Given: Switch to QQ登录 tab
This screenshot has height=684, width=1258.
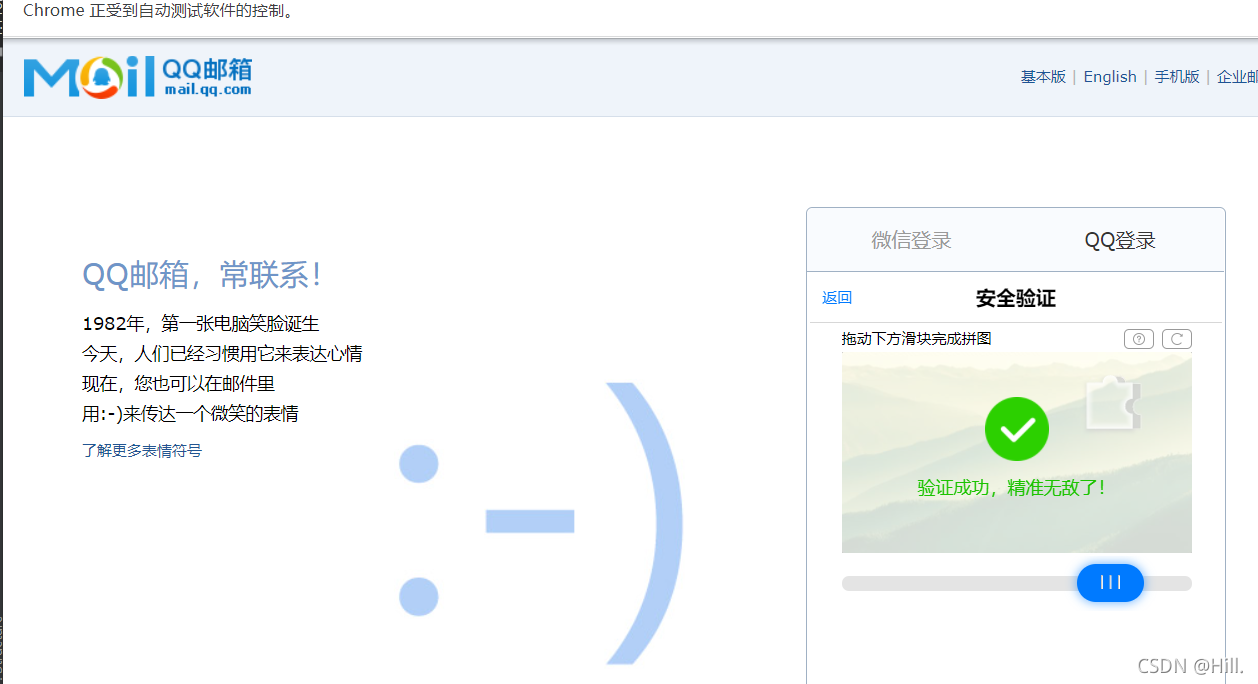Looking at the screenshot, I should (x=1120, y=240).
